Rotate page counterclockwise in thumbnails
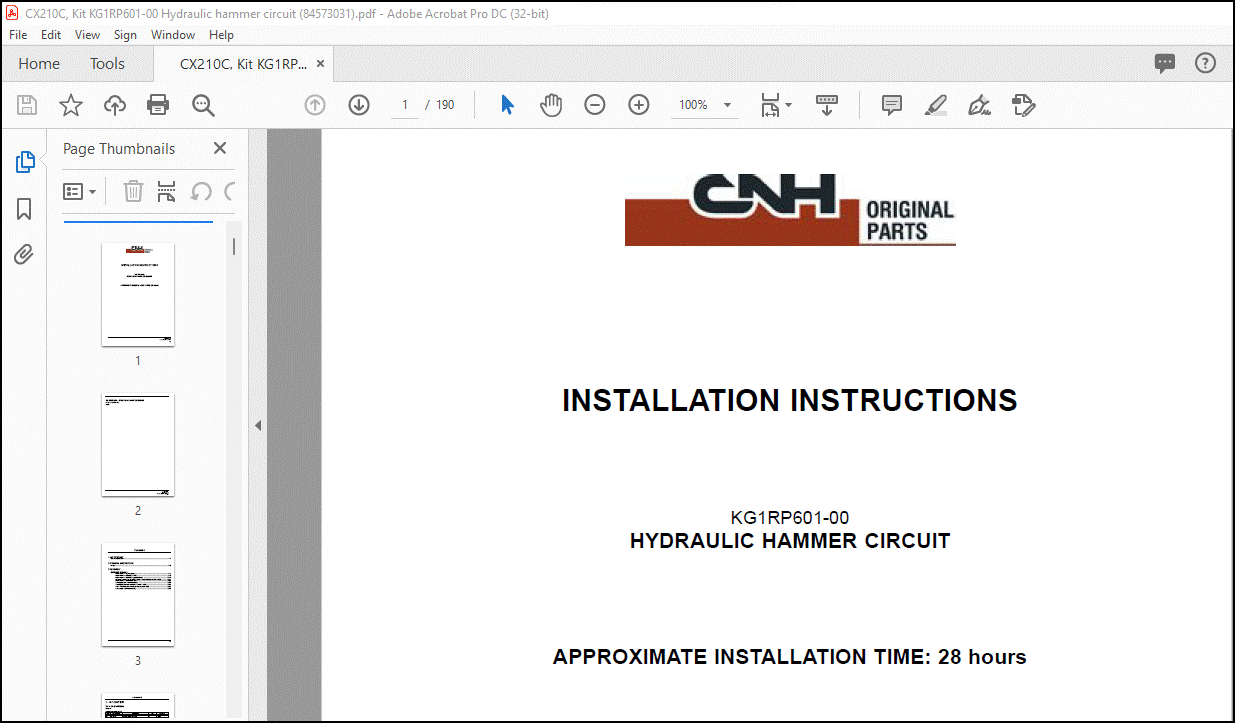Image resolution: width=1235 pixels, height=723 pixels. pyautogui.click(x=201, y=191)
